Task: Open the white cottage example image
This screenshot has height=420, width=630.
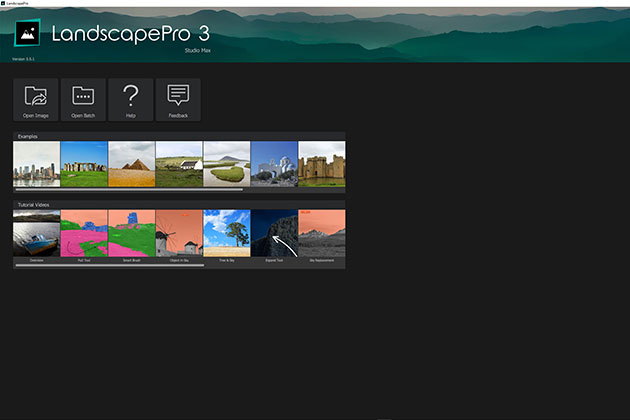Action: (x=179, y=164)
